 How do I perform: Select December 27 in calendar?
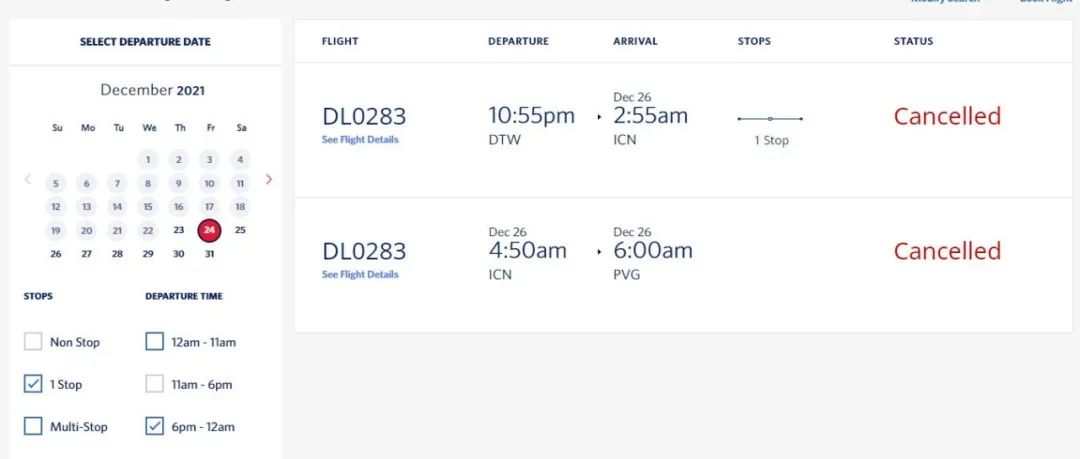(x=87, y=254)
